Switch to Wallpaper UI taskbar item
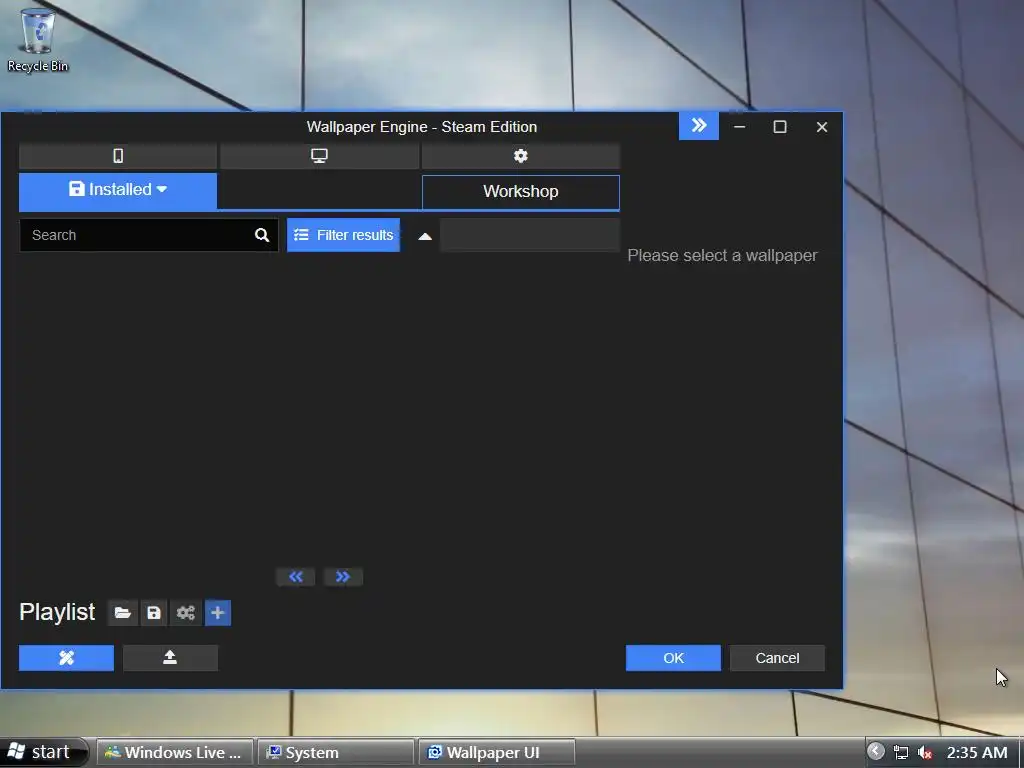Viewport: 1024px width, 768px height. pos(497,752)
